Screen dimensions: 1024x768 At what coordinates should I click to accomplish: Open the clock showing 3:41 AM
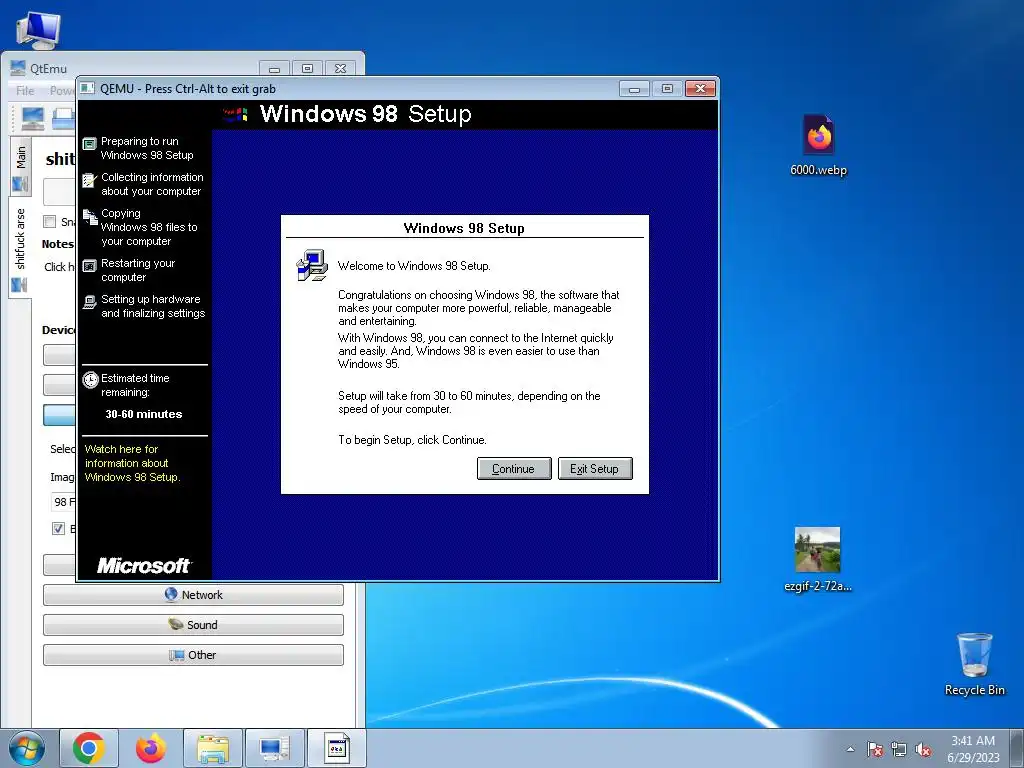(x=973, y=748)
